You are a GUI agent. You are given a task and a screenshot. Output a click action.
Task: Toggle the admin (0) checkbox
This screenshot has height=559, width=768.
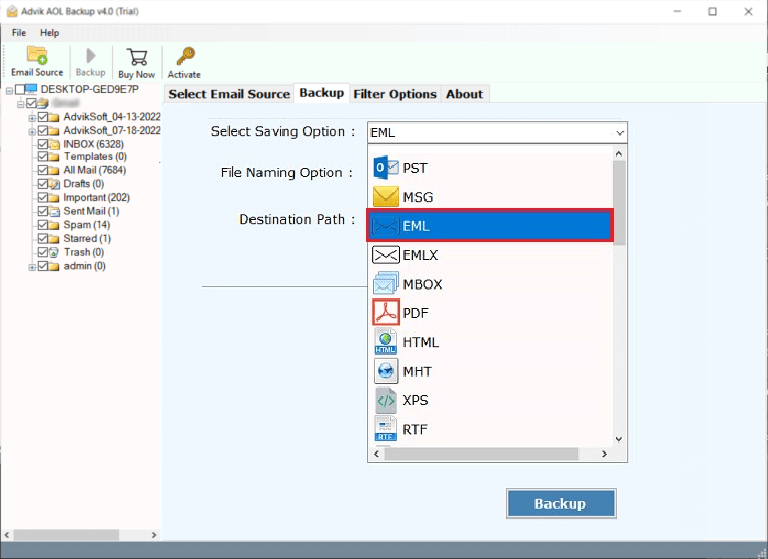tap(43, 266)
